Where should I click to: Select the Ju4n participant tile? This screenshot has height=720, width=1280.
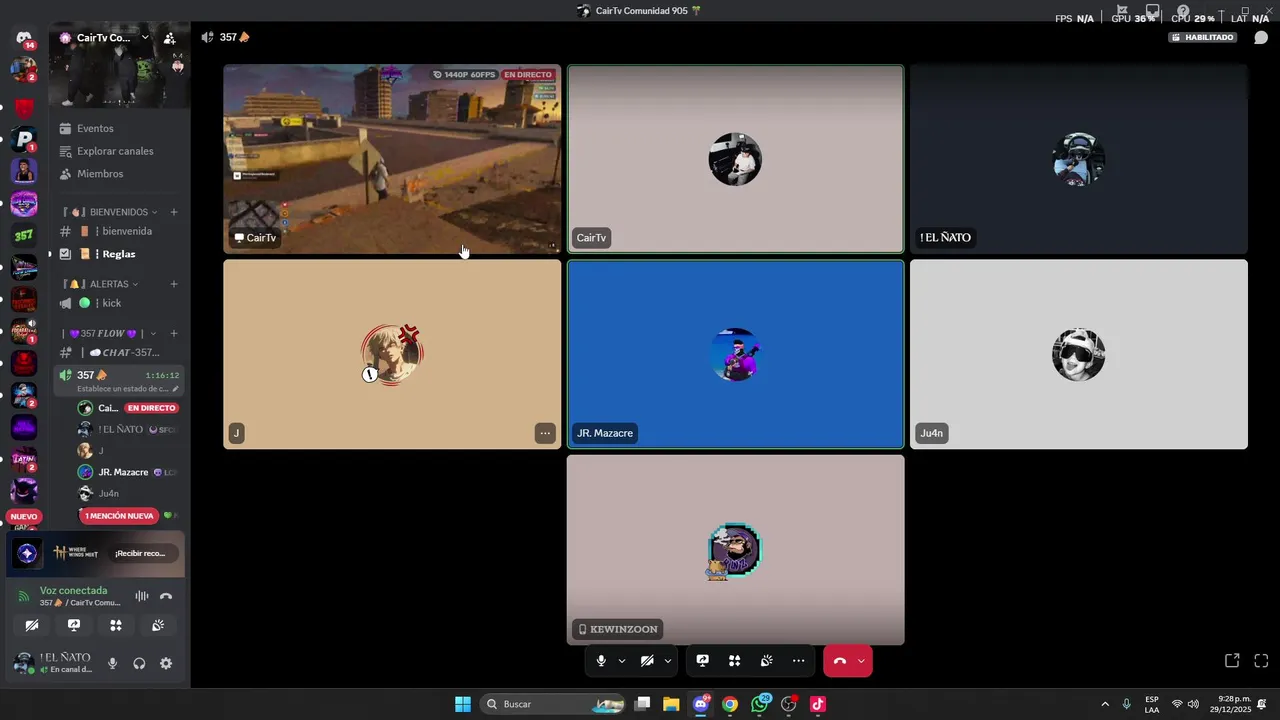coord(1079,354)
